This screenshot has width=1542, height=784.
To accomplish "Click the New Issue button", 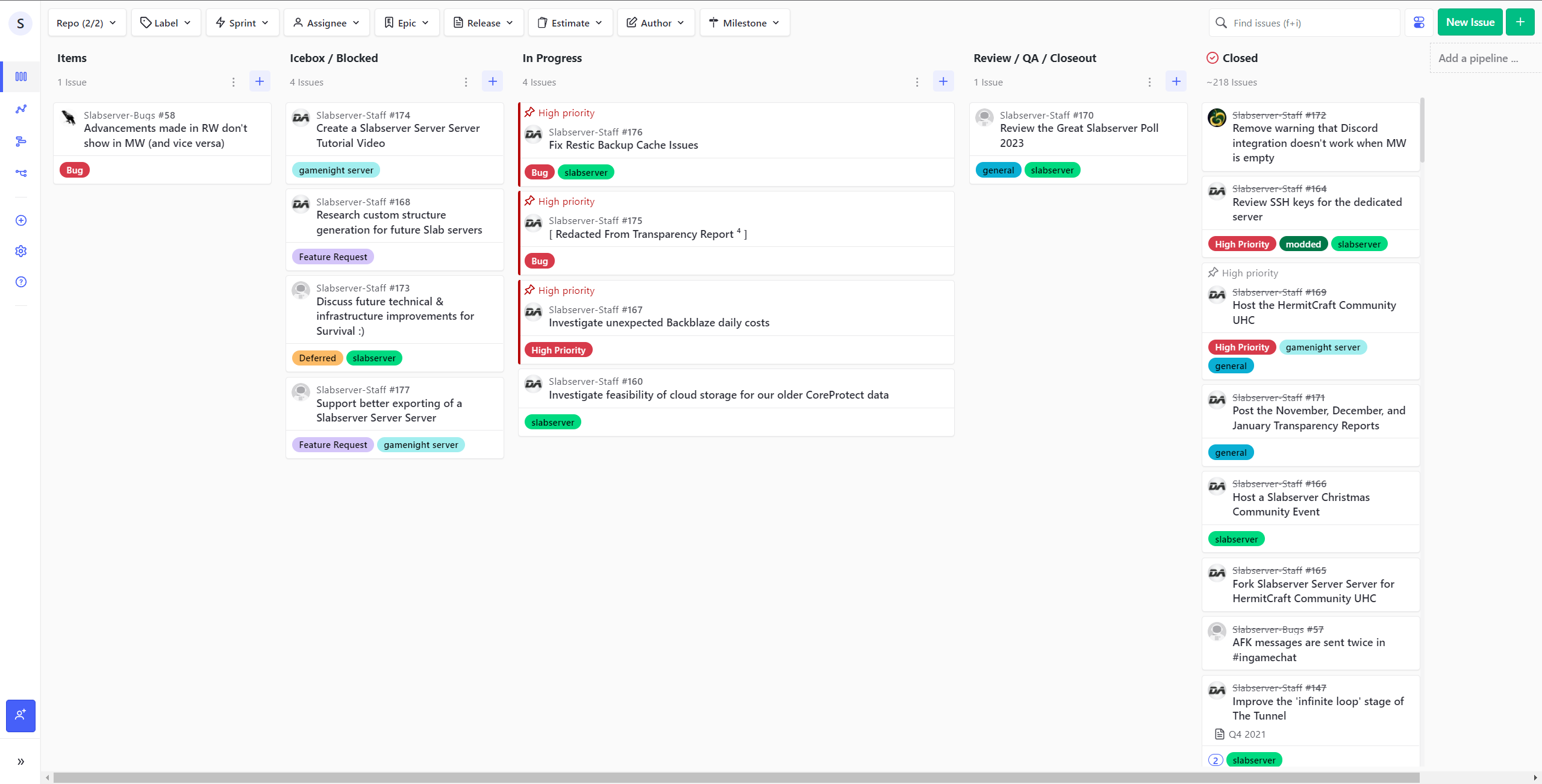I will tap(1470, 23).
